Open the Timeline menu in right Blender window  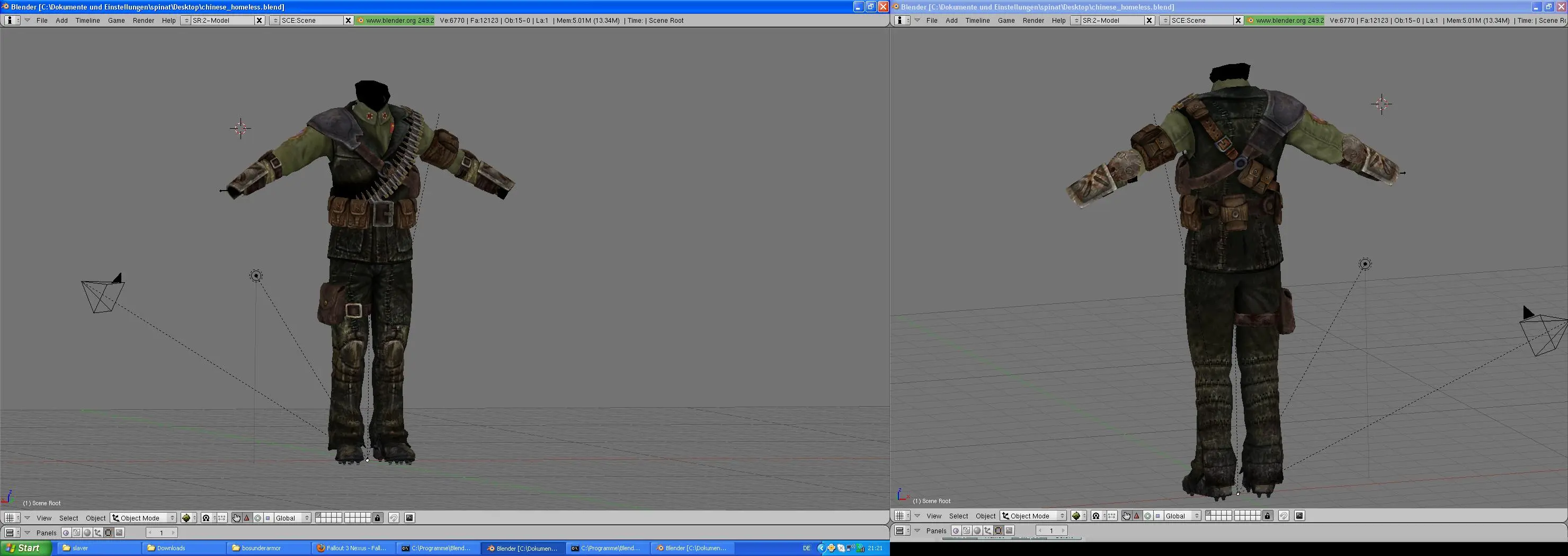pyautogui.click(x=977, y=20)
